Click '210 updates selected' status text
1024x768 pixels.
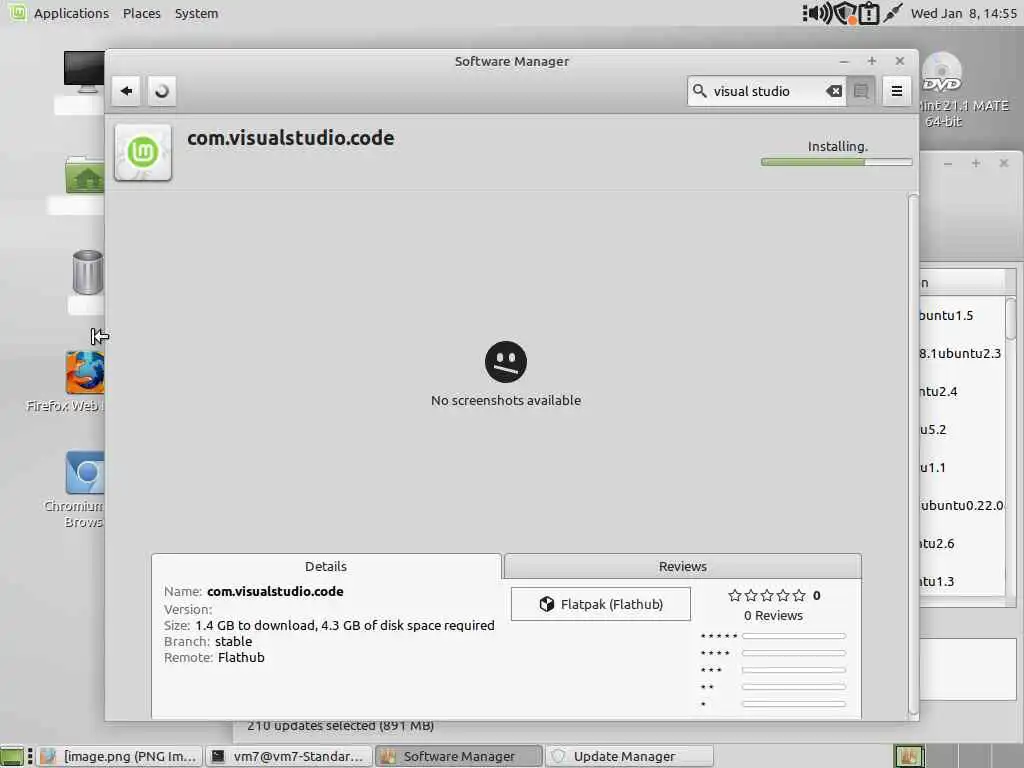340,725
